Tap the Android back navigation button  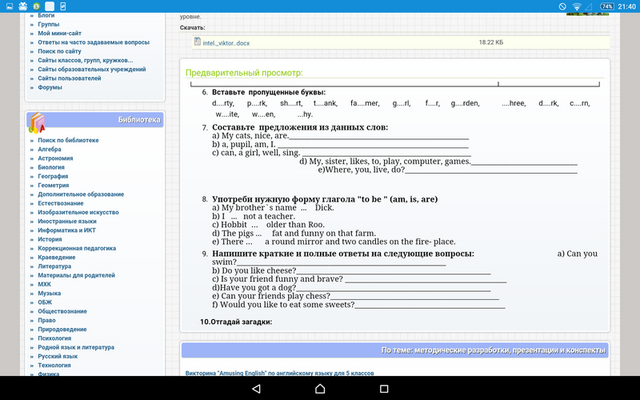point(256,389)
